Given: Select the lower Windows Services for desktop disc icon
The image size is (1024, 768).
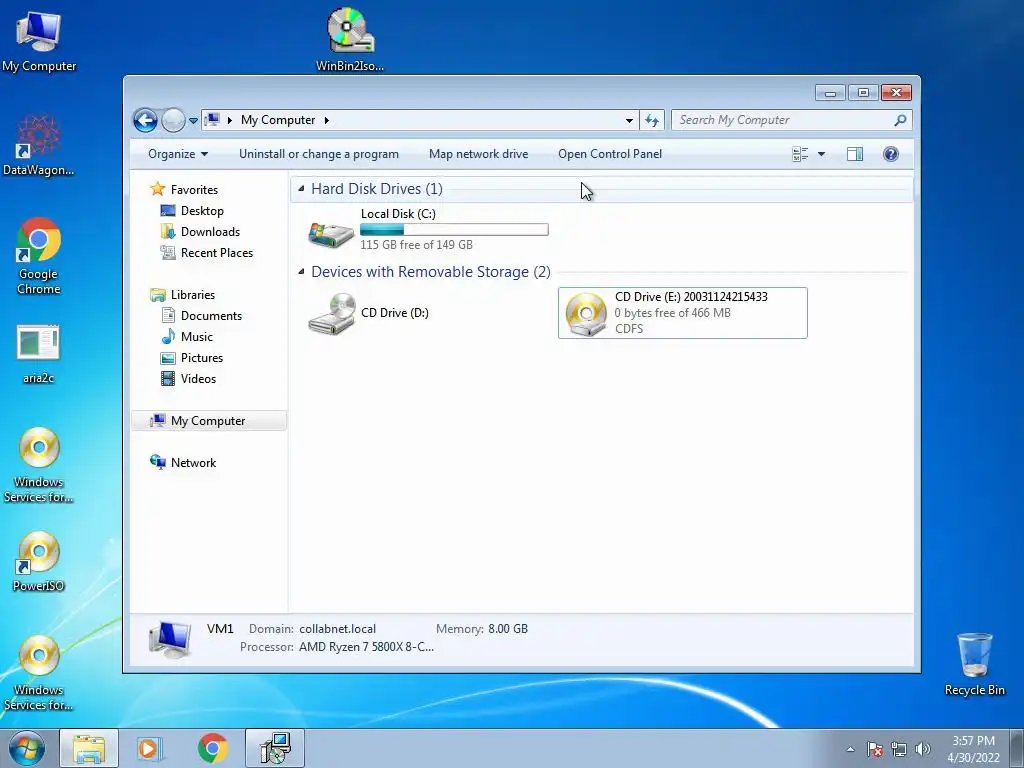Looking at the screenshot, I should (x=39, y=673).
